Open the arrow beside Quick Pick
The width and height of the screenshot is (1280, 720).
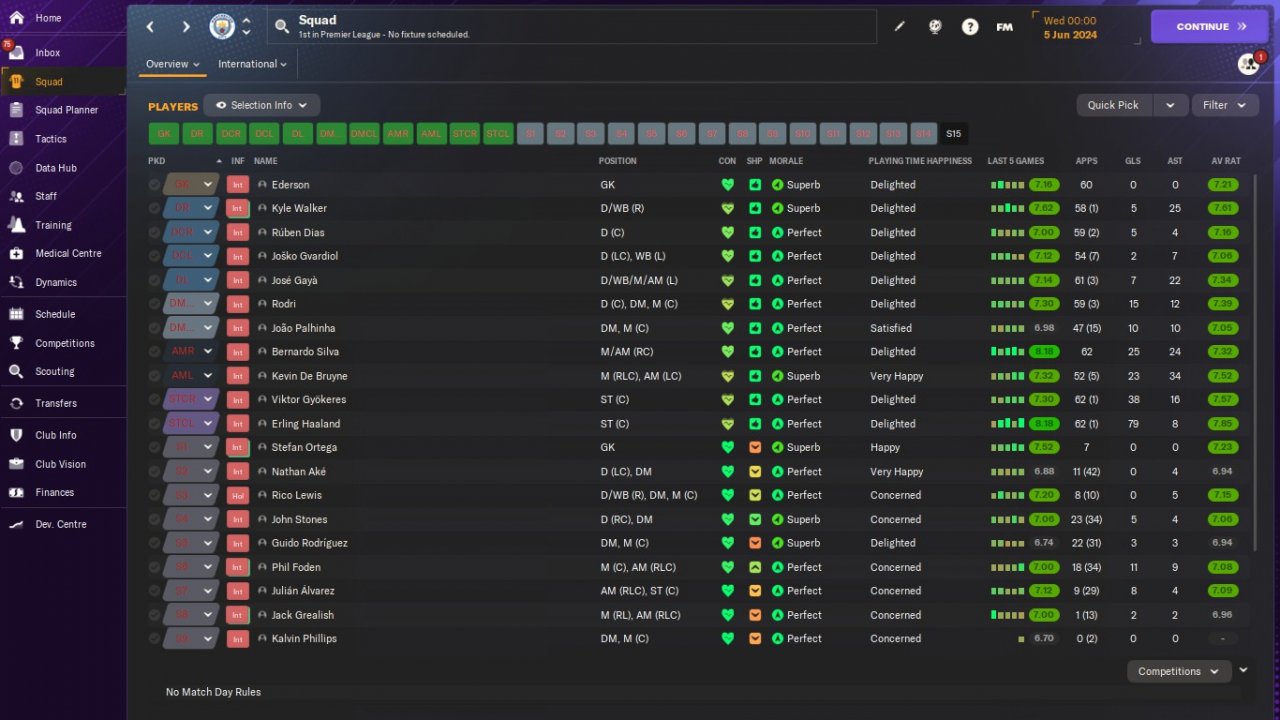click(x=1171, y=105)
